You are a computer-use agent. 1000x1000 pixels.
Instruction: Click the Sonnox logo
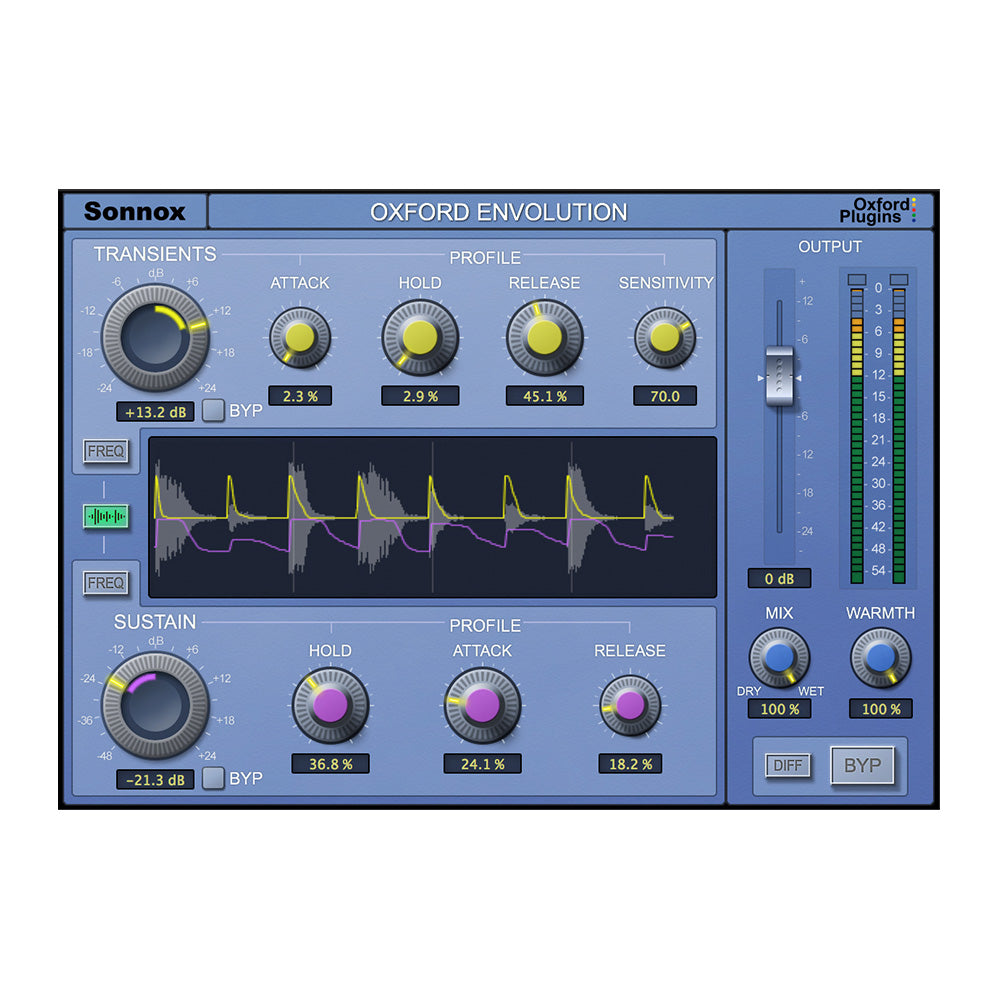143,210
